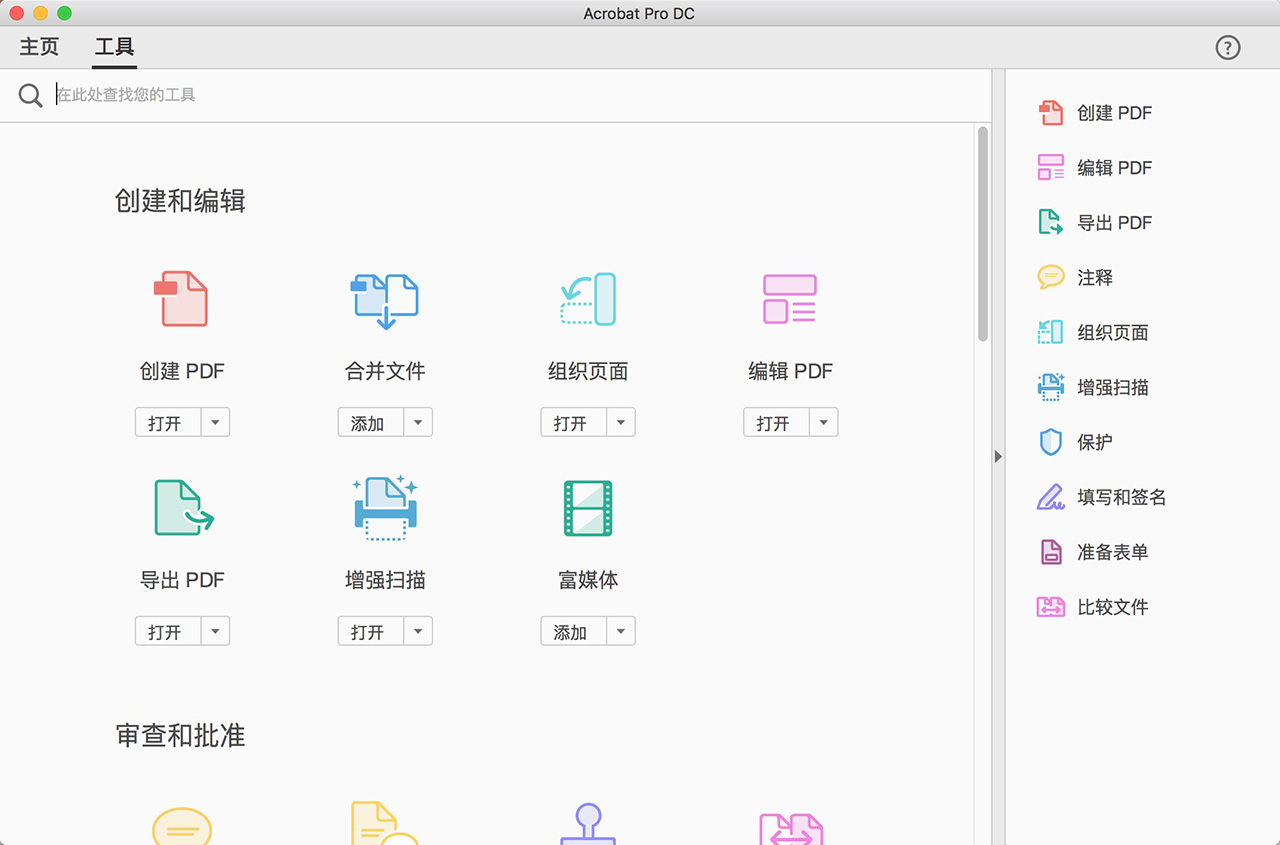Open the Export PDF (导出 PDF) grid icon

[x=184, y=507]
